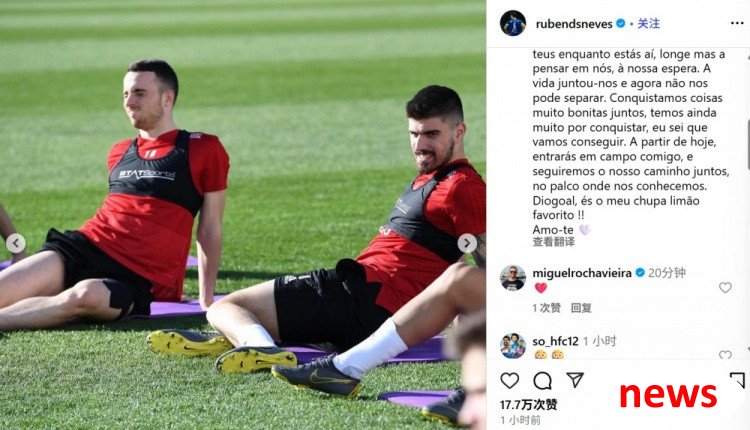This screenshot has height=430, width=750.
Task: Open so_hfc12 username link
Action: click(x=555, y=341)
